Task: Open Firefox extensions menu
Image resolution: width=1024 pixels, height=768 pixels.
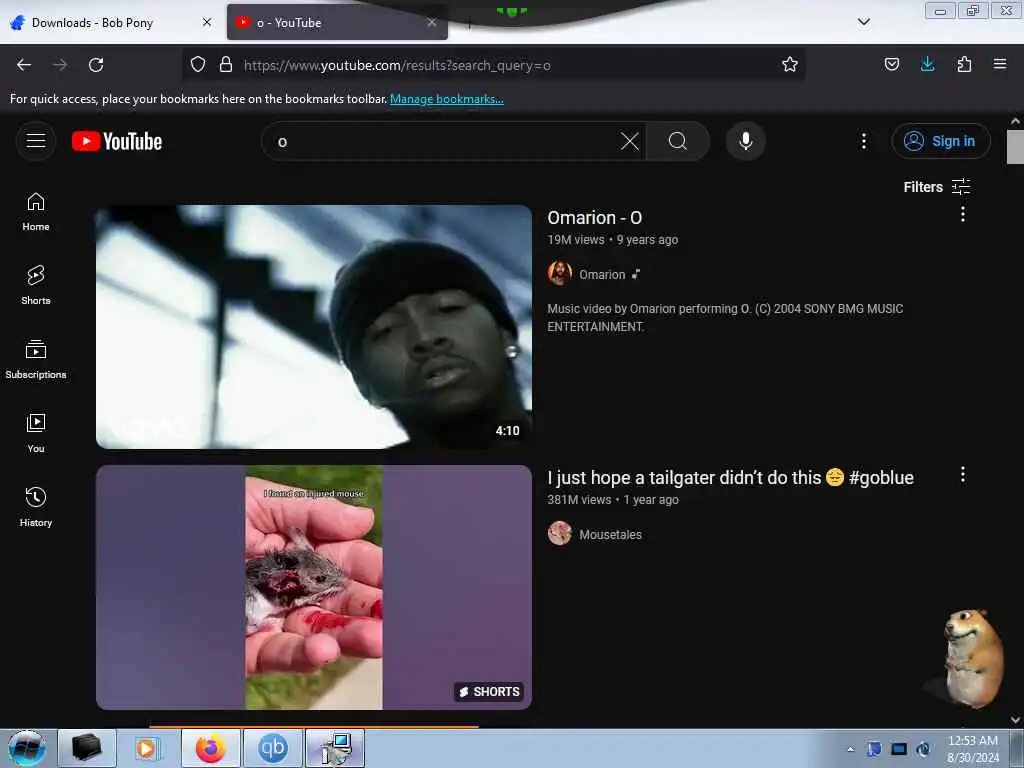Action: tap(964, 65)
